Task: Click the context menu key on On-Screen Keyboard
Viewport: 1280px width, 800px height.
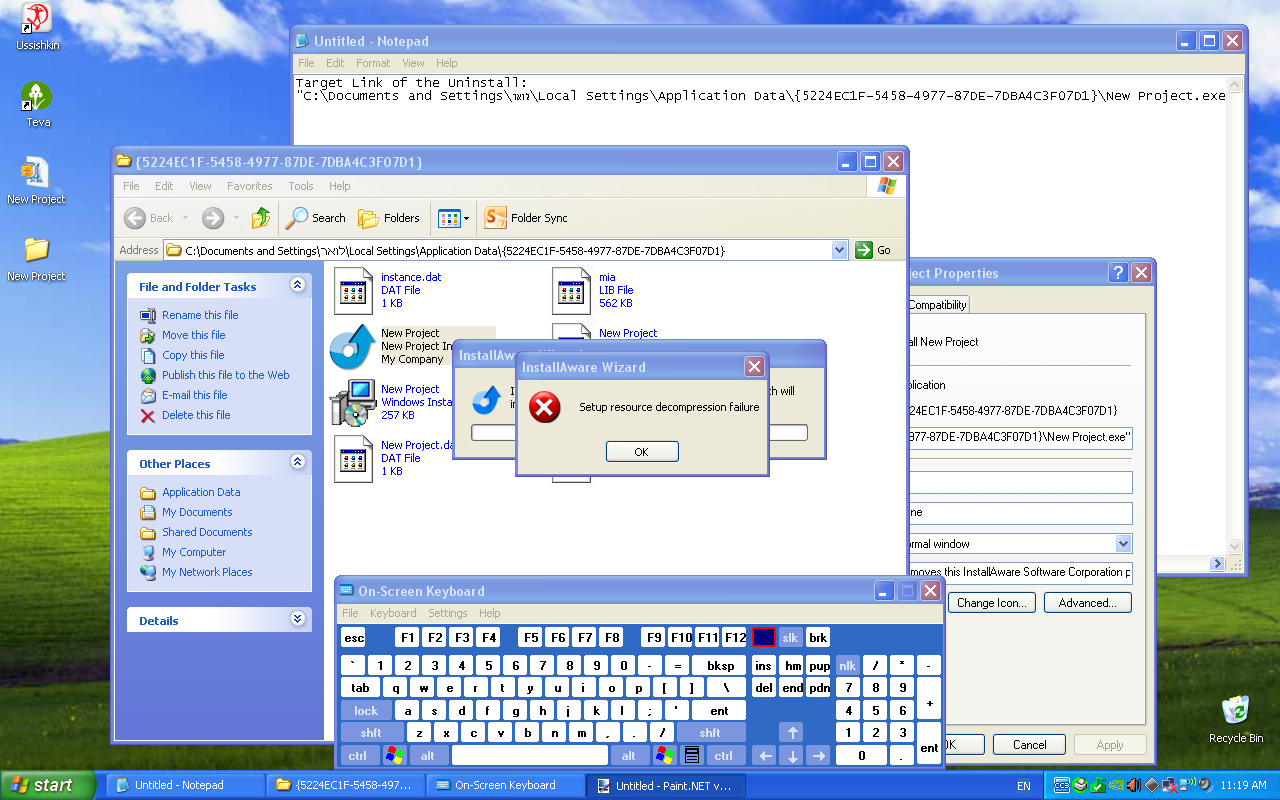Action: [x=691, y=755]
